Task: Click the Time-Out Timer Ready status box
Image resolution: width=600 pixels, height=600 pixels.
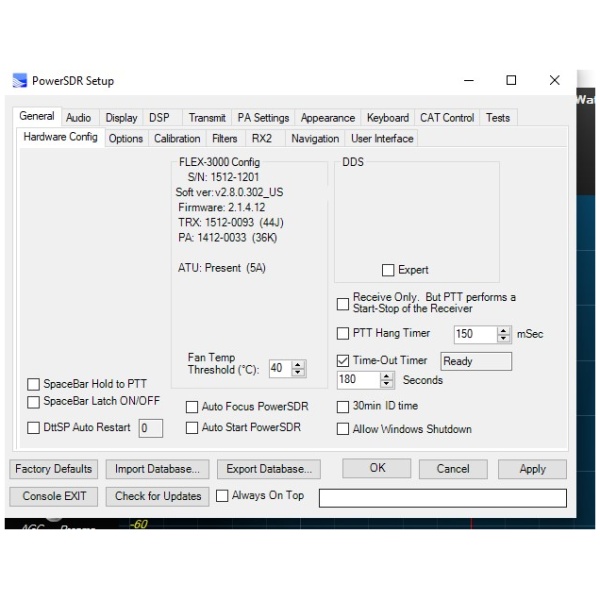Action: 476,361
